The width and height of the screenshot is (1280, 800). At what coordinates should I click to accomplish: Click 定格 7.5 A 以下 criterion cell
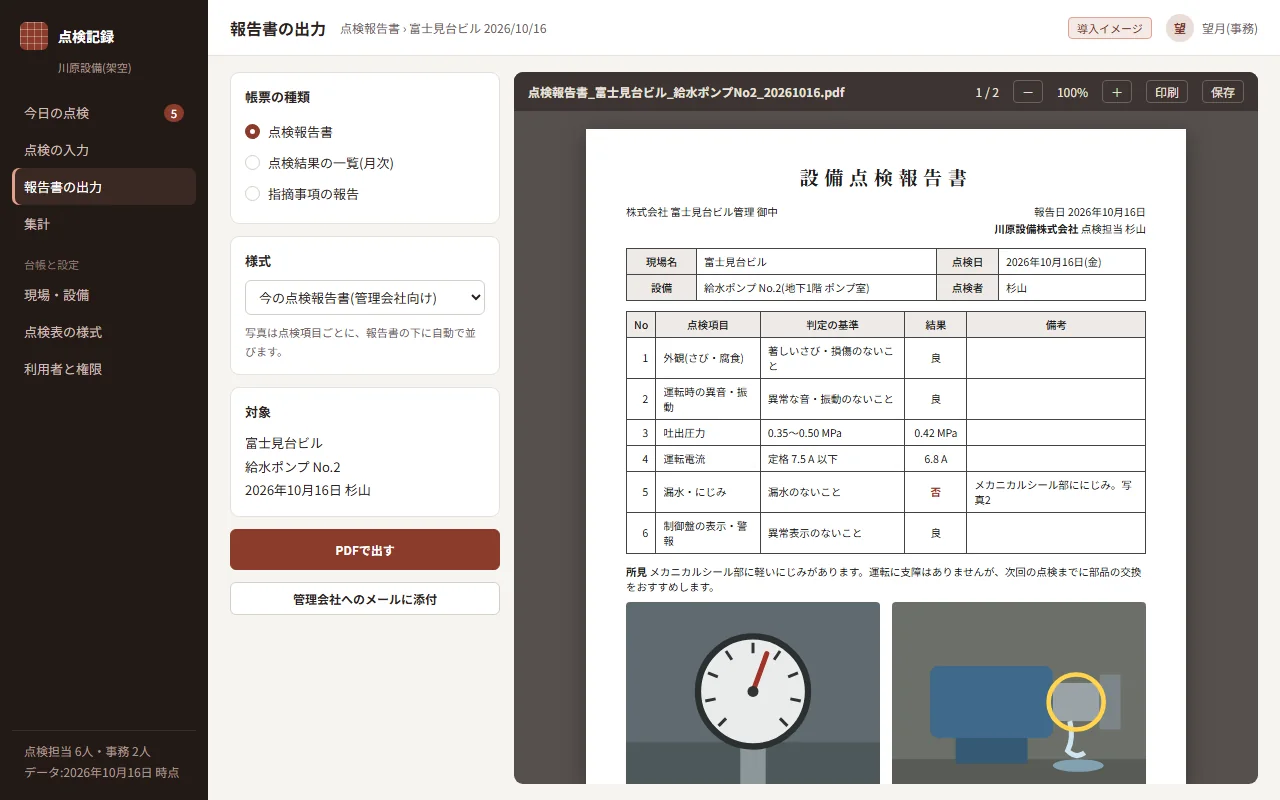tap(833, 459)
